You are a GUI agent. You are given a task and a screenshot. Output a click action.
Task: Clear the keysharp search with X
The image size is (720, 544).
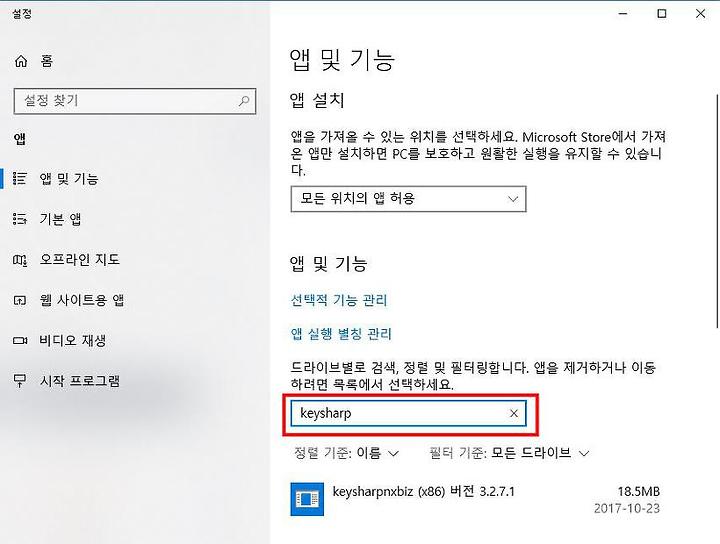click(514, 413)
